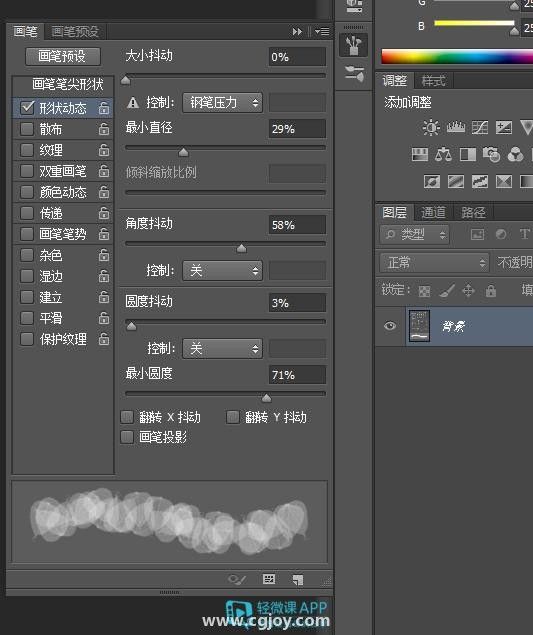Uncheck the 形状动态 checkbox
Image resolution: width=533 pixels, height=635 pixels.
point(27,108)
